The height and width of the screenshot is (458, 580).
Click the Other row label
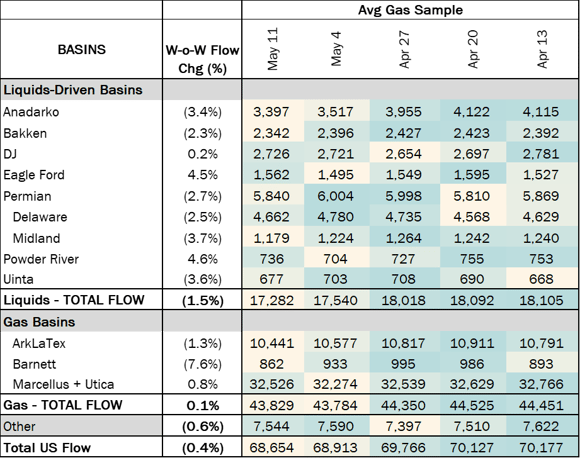tap(19, 427)
